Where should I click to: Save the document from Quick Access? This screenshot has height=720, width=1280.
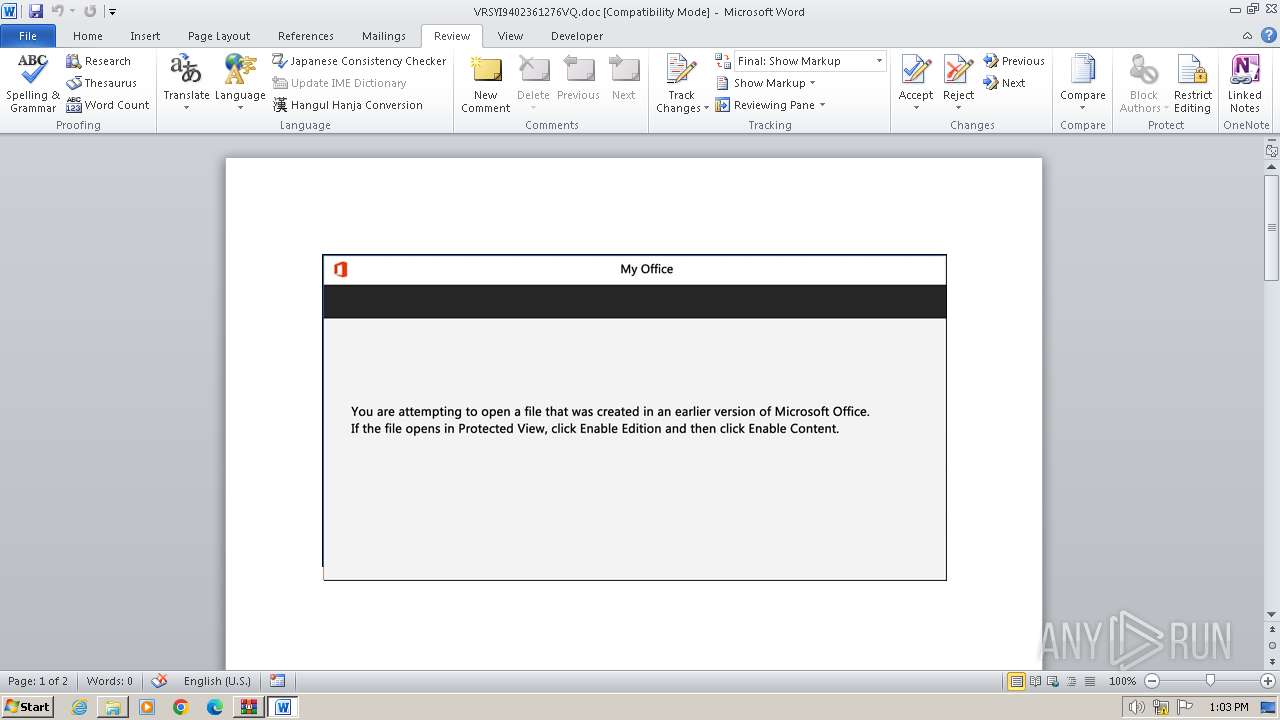click(x=36, y=11)
